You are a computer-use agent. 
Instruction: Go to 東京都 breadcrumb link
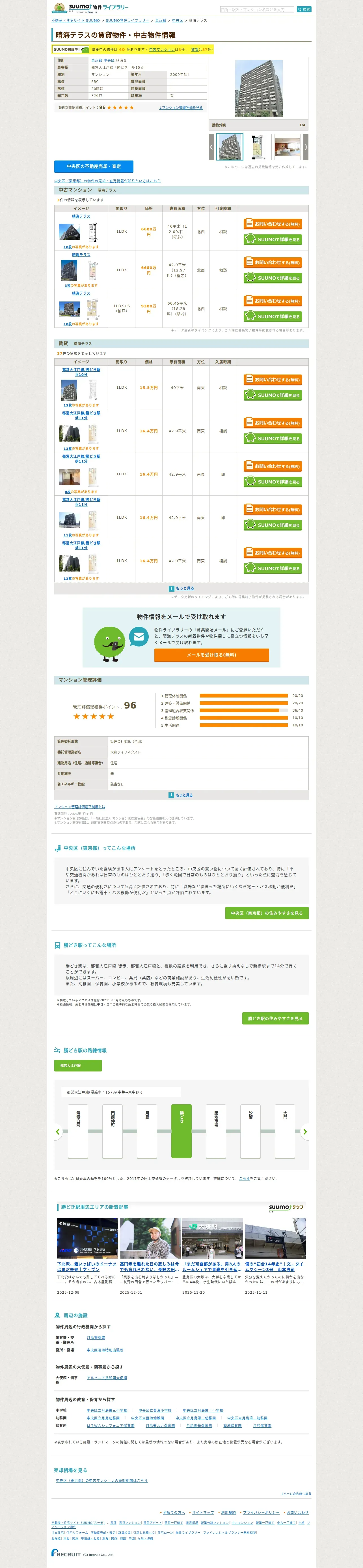(x=161, y=21)
